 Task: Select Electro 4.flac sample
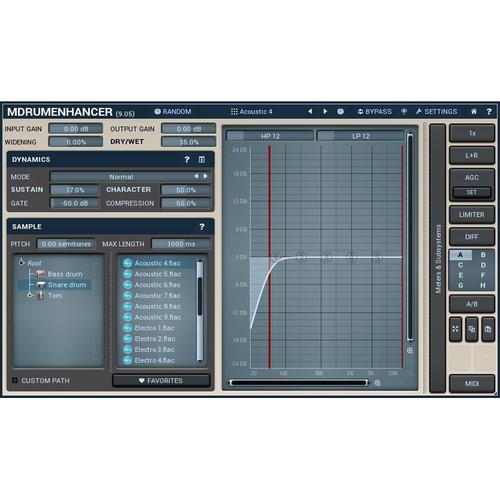tap(155, 360)
